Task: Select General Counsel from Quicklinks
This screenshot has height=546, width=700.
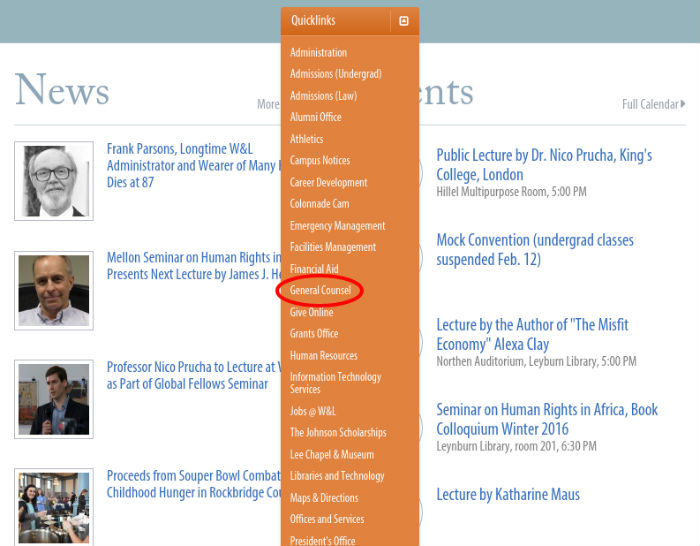Action: [x=320, y=291]
